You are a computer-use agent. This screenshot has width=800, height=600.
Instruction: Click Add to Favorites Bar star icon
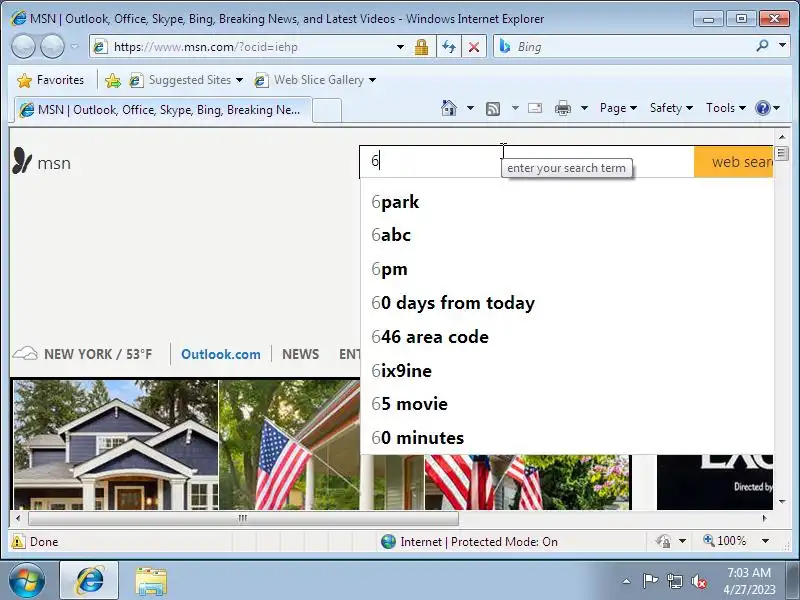113,80
